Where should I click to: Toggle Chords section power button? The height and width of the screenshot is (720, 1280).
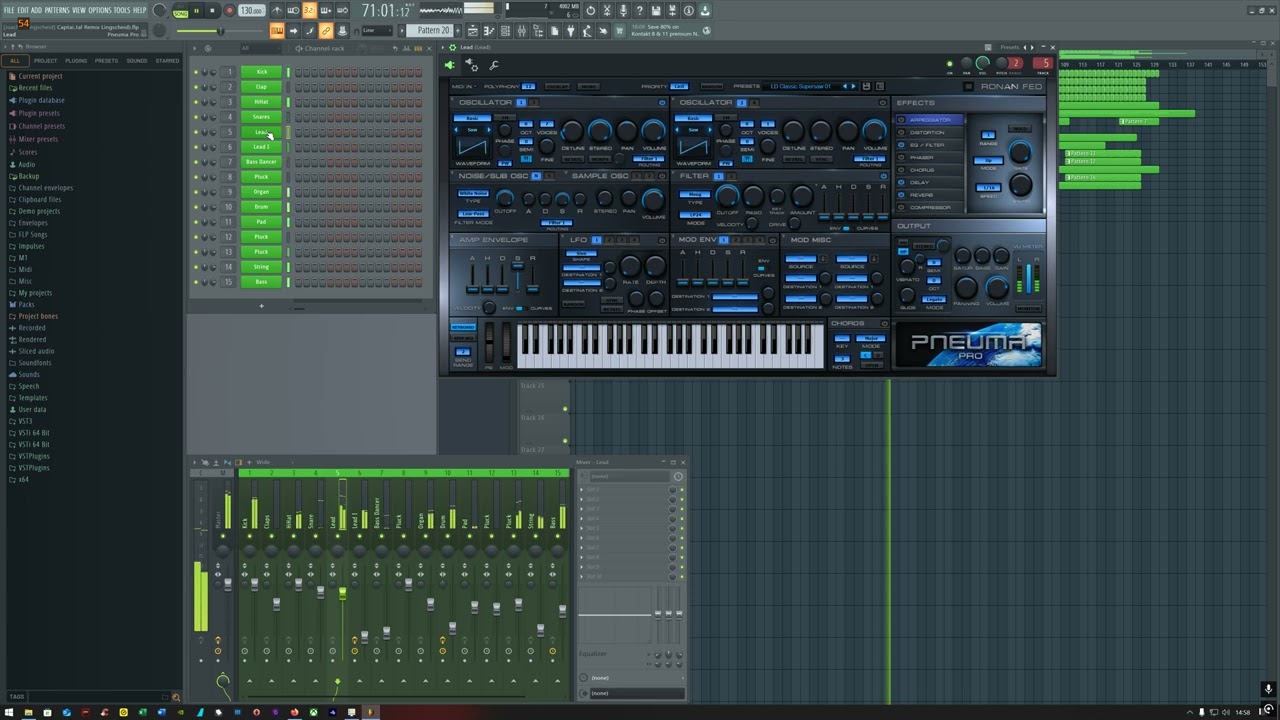coord(884,323)
